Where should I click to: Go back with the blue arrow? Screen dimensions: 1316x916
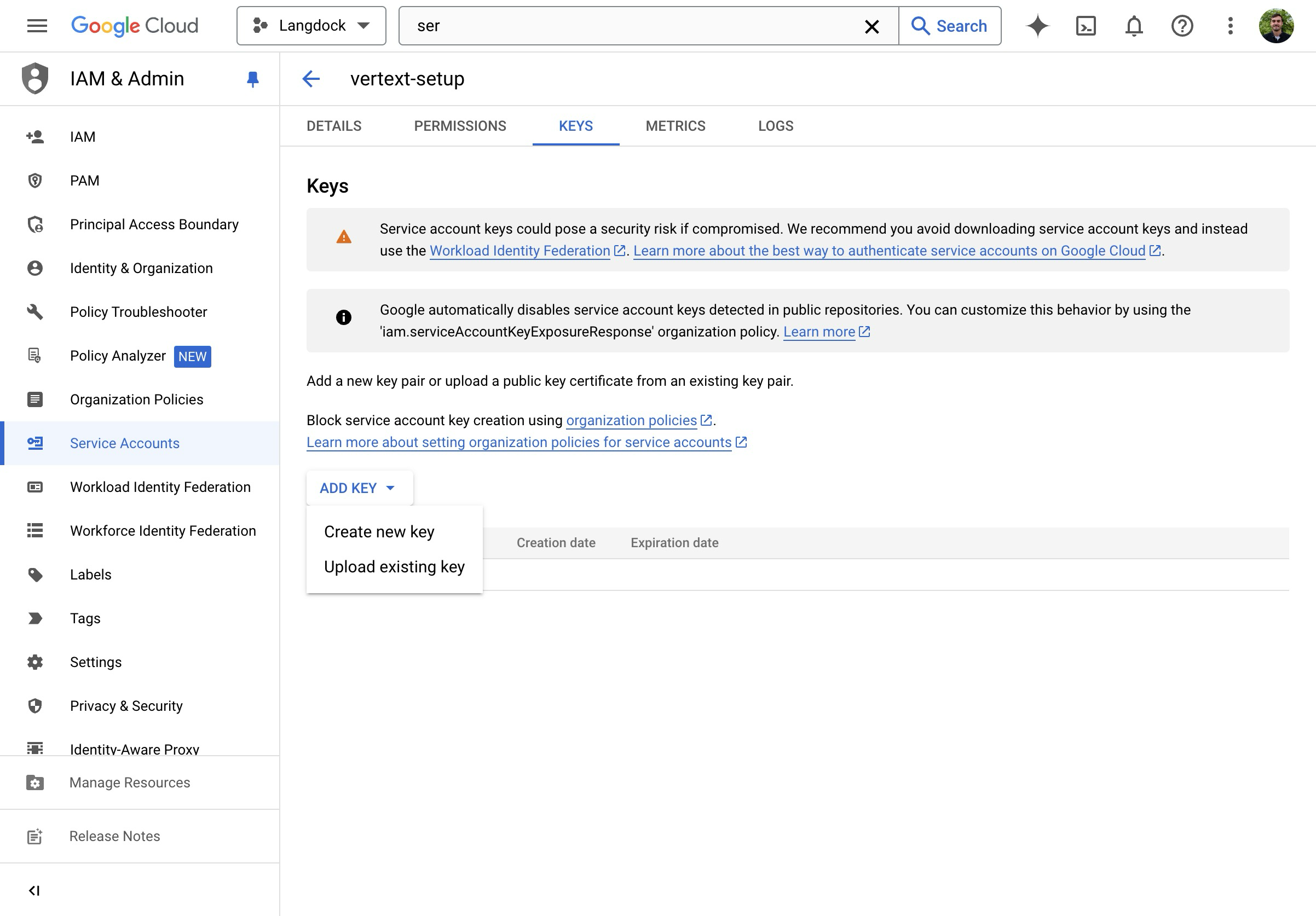point(310,78)
